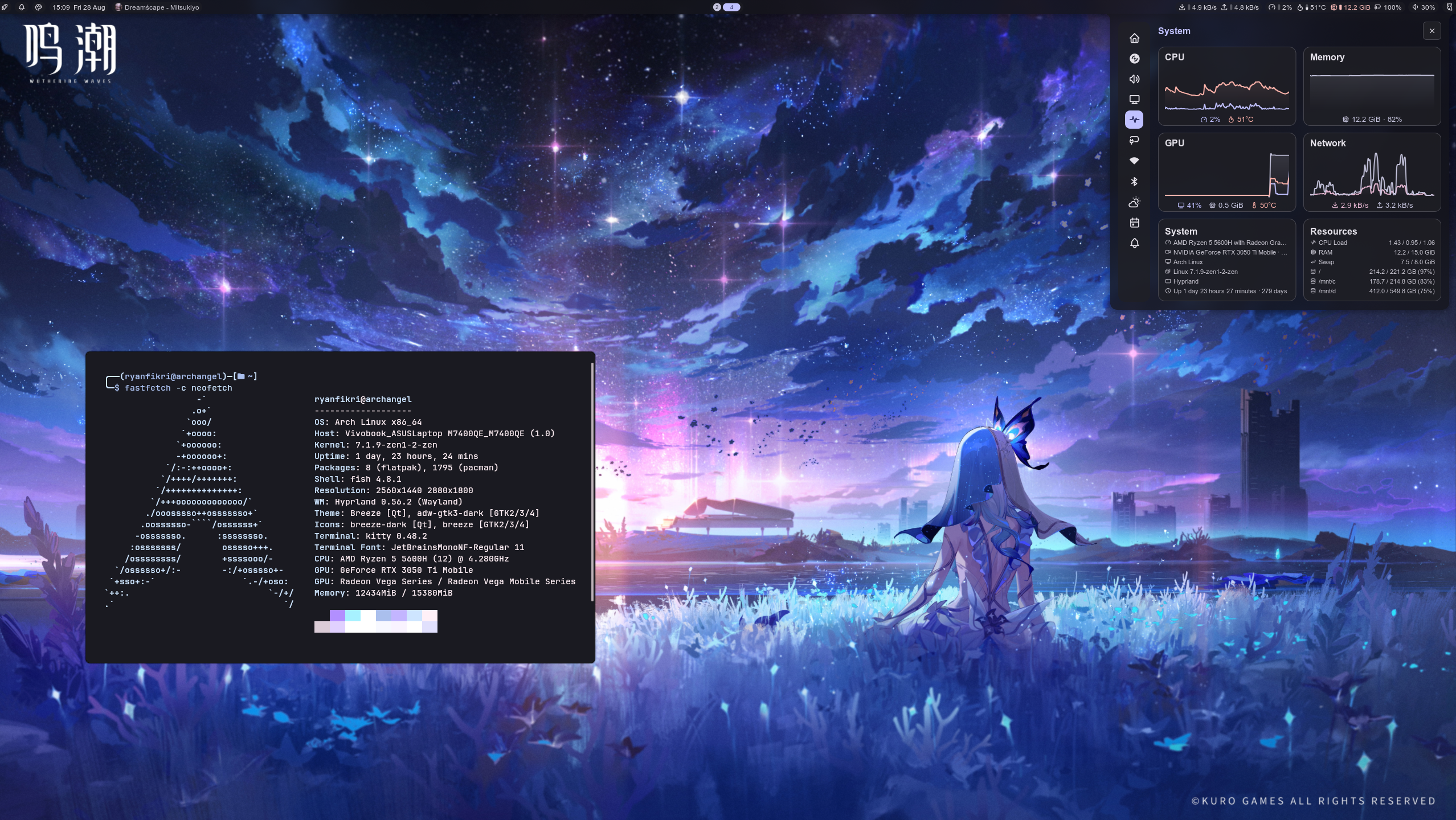Open the Home page in the sidebar panel

tap(1134, 38)
